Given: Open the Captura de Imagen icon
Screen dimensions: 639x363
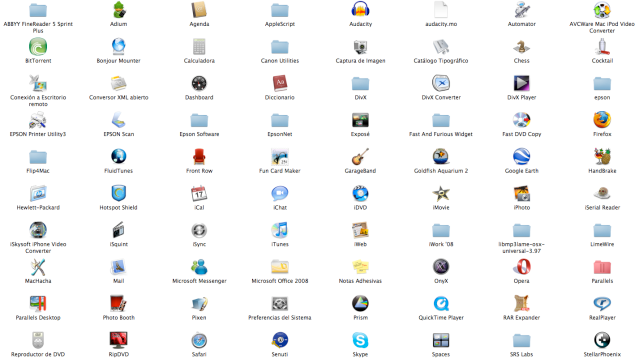Looking at the screenshot, I should click(x=360, y=46).
